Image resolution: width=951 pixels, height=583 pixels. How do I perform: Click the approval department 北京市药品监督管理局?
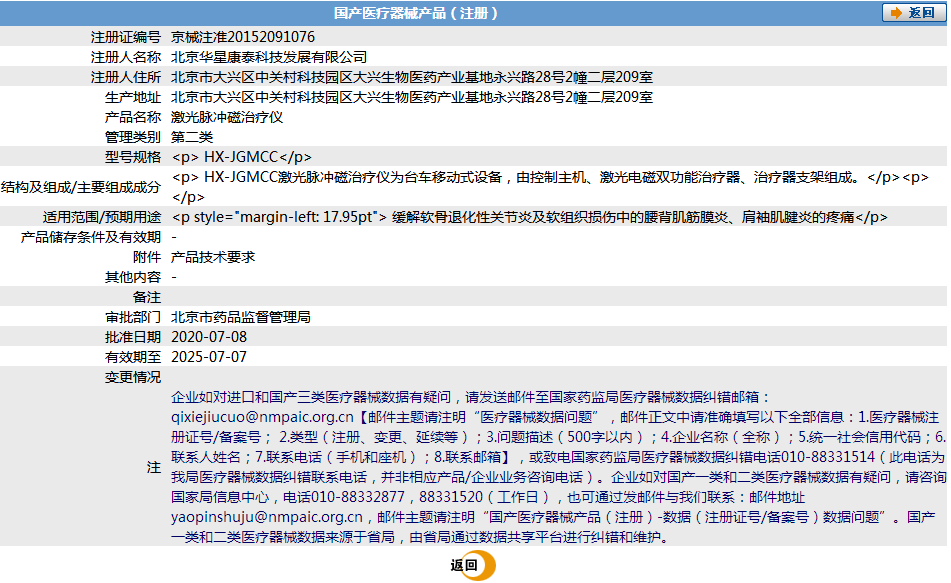pyautogui.click(x=241, y=317)
